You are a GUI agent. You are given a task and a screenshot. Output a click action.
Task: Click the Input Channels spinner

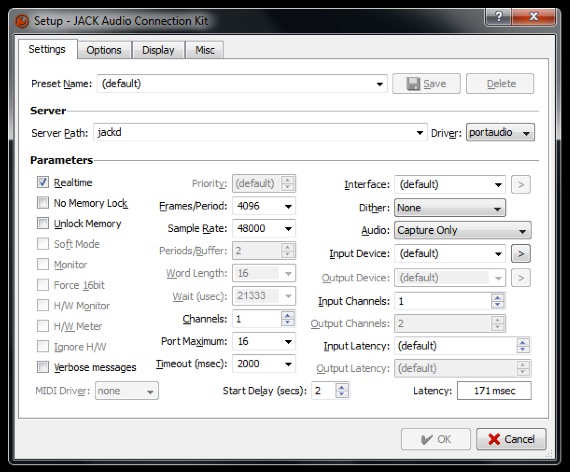(450, 301)
